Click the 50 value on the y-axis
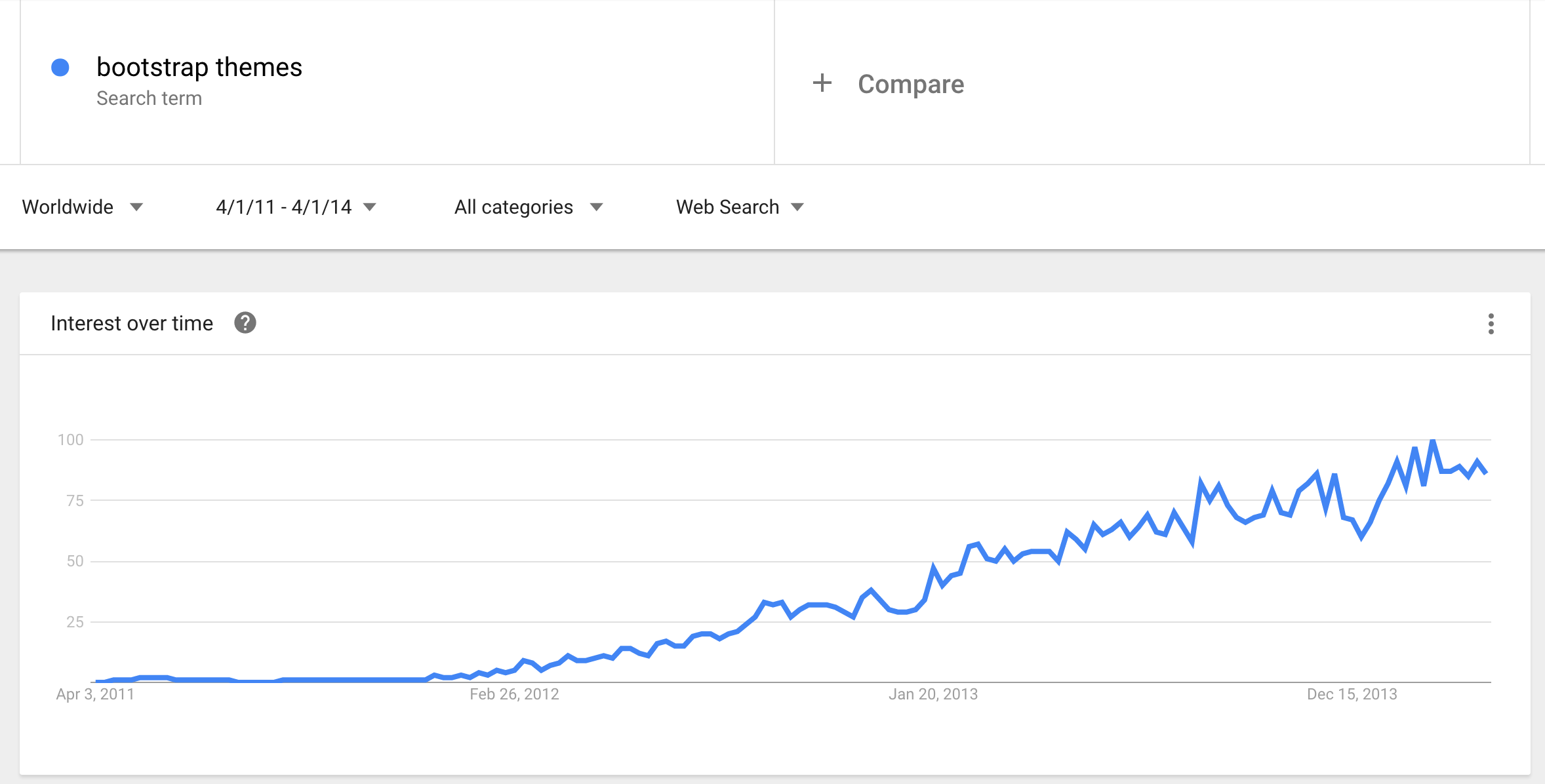The image size is (1545, 784). click(x=75, y=561)
